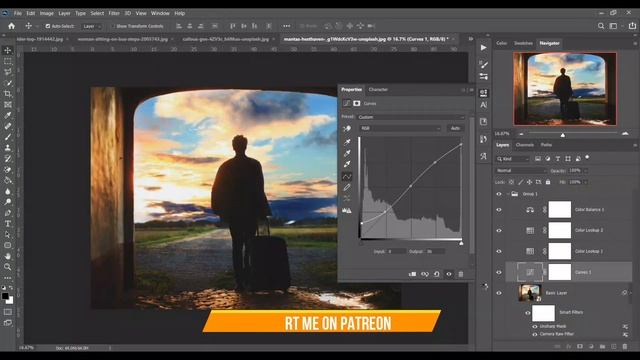Select the Color Lookup 1 layer mask thumbnail
The width and height of the screenshot is (640, 360).
point(560,251)
